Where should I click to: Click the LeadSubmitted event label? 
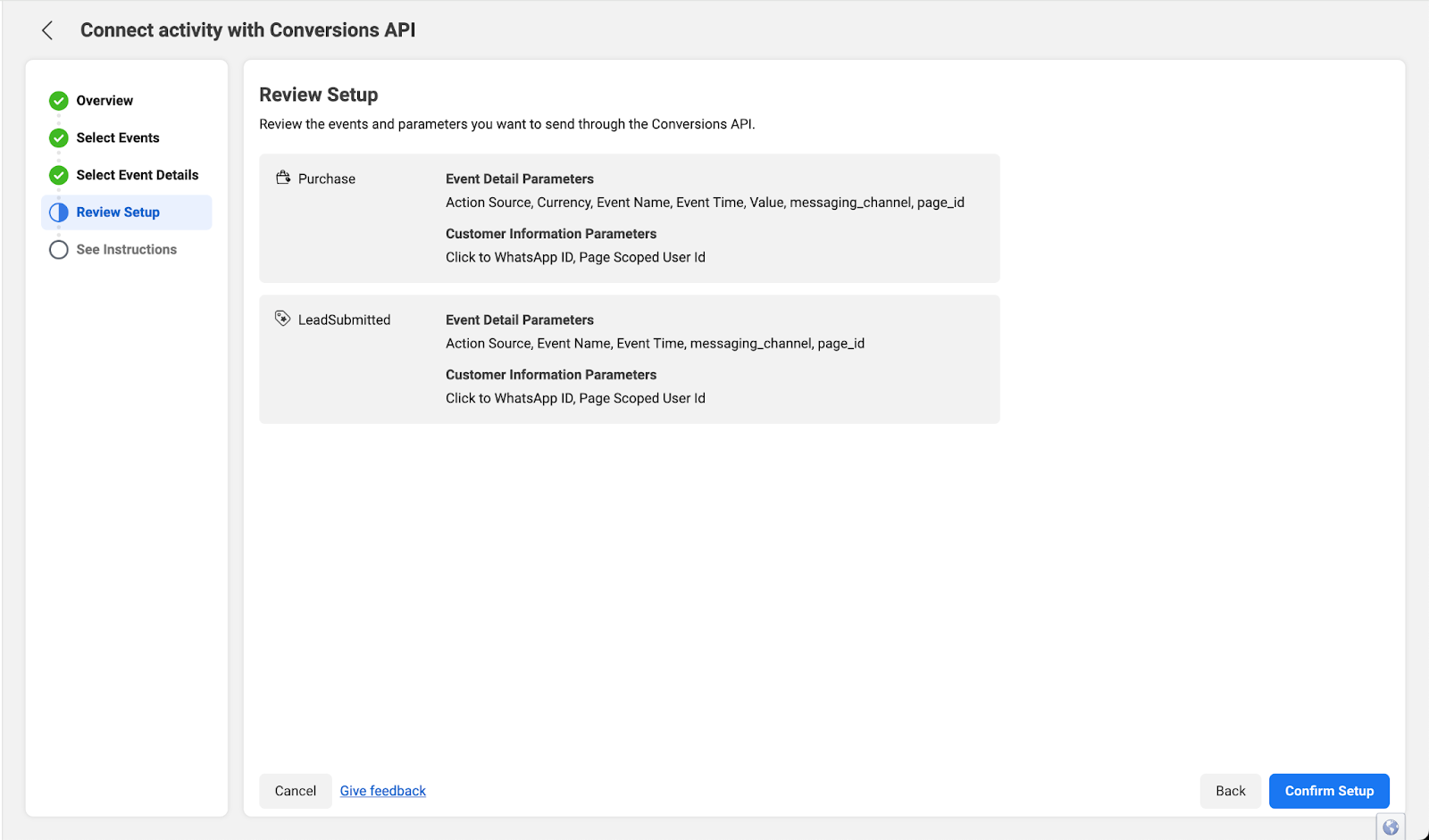point(345,320)
